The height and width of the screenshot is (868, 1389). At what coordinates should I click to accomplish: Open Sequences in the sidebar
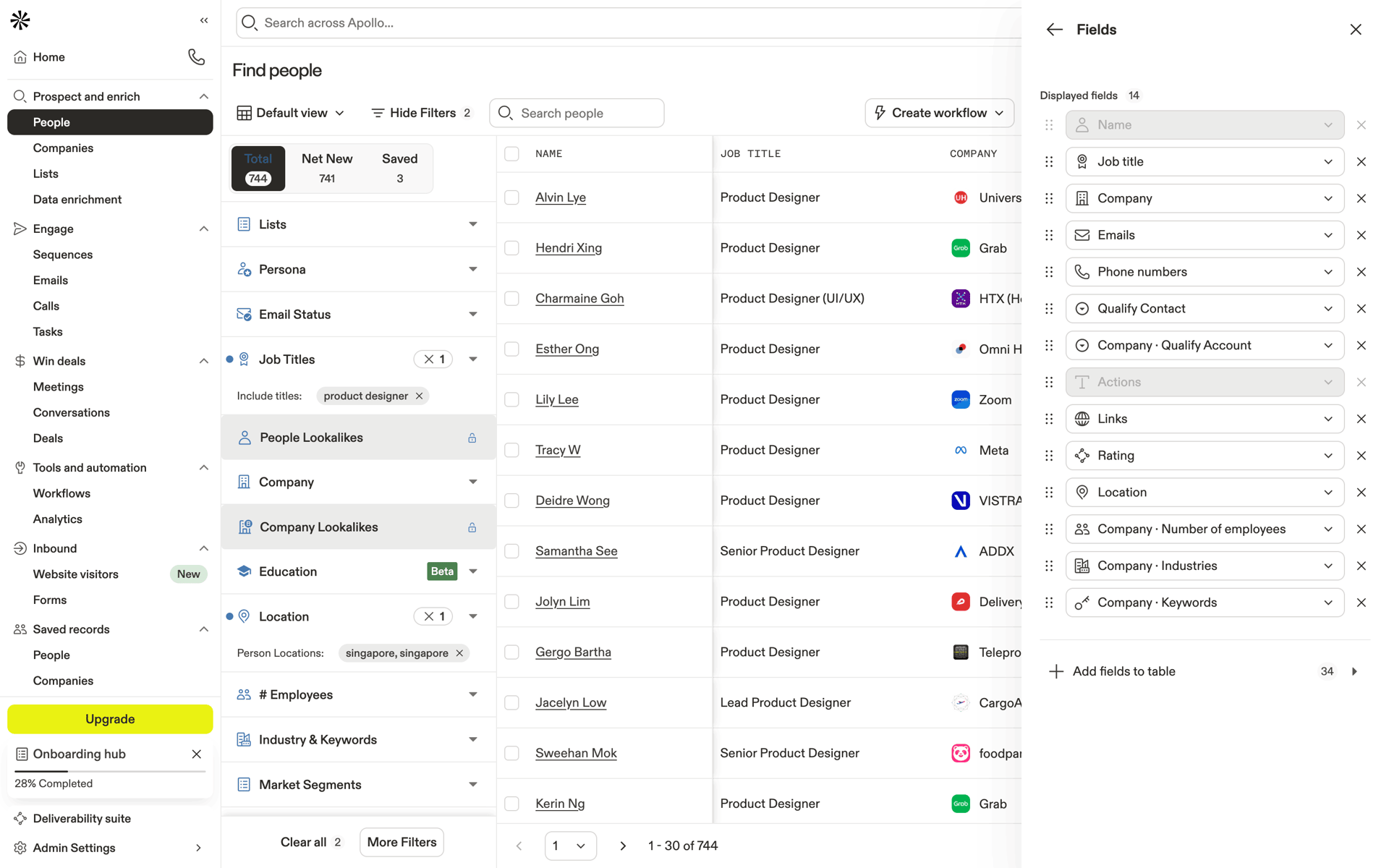coord(63,255)
